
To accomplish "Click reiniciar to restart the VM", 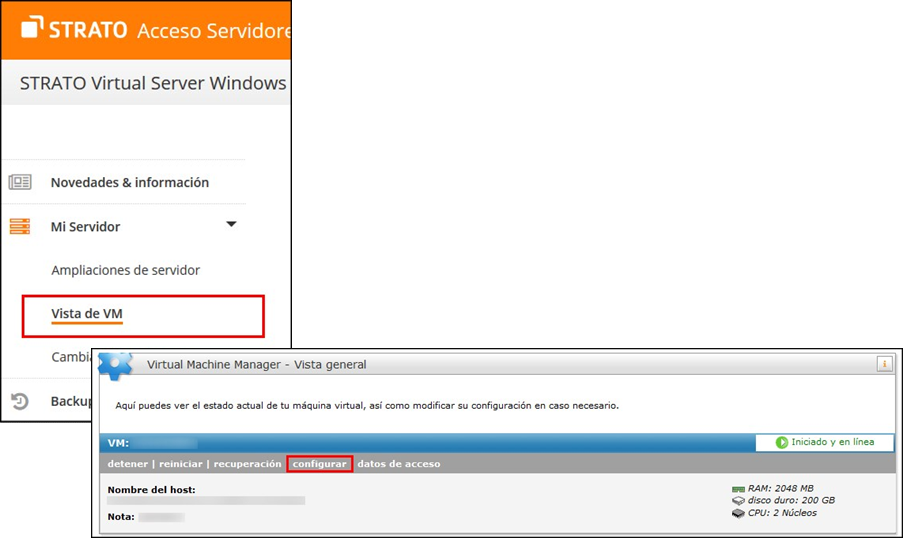I will [x=181, y=464].
